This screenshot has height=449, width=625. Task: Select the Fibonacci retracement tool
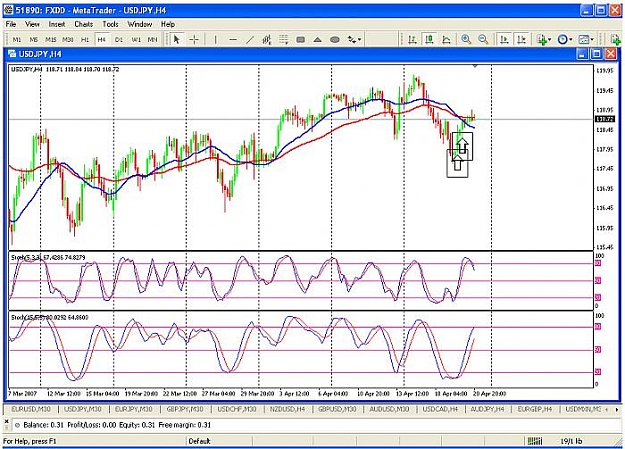[x=284, y=39]
